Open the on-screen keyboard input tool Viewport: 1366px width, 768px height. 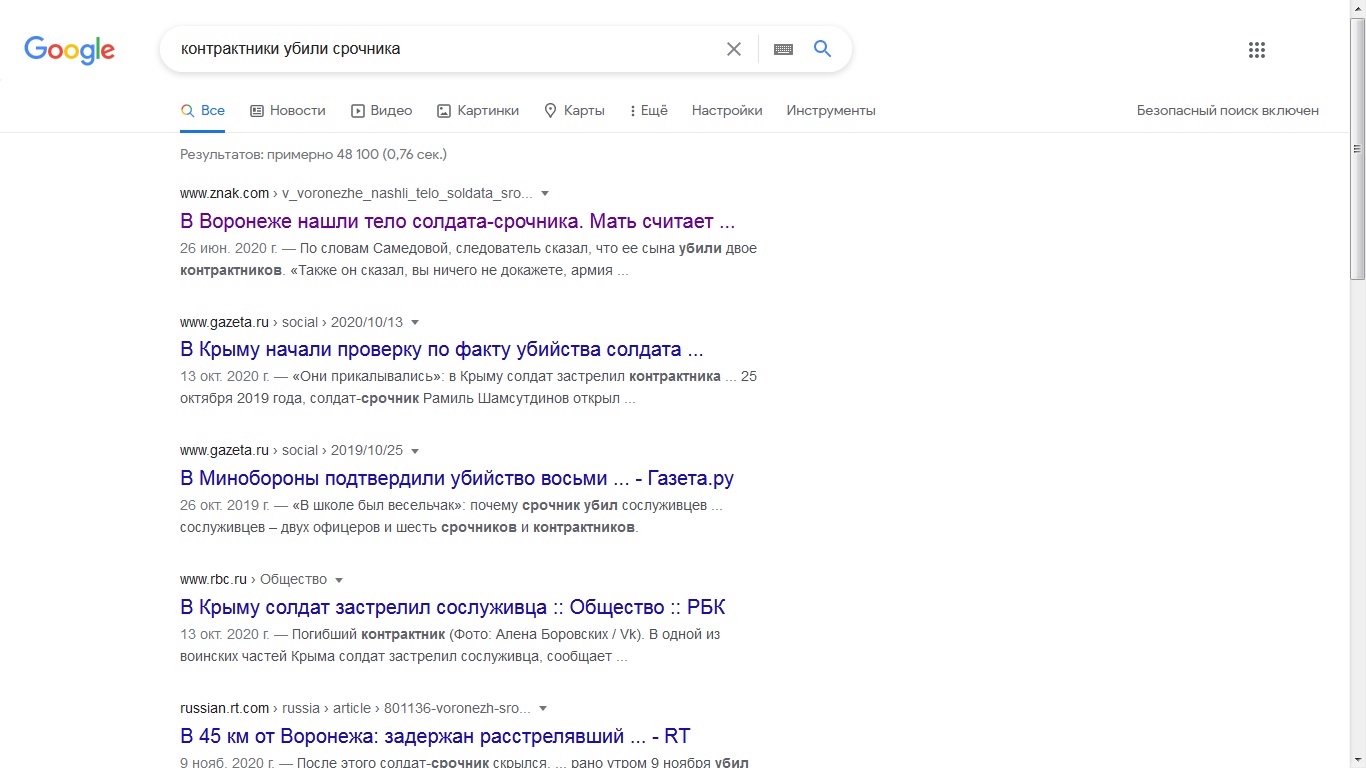coord(783,49)
